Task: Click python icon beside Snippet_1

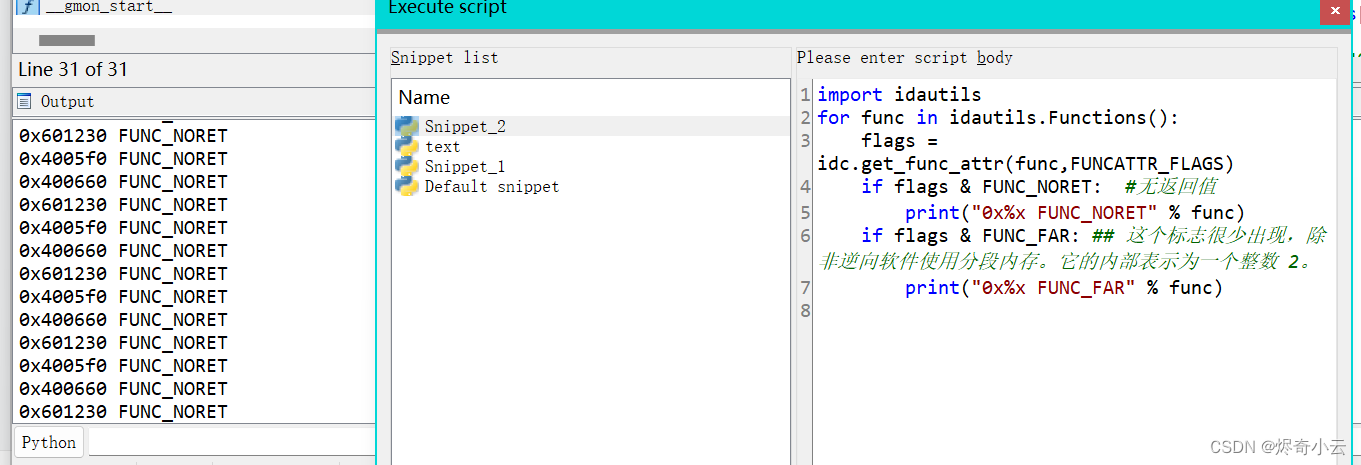Action: coord(407,166)
